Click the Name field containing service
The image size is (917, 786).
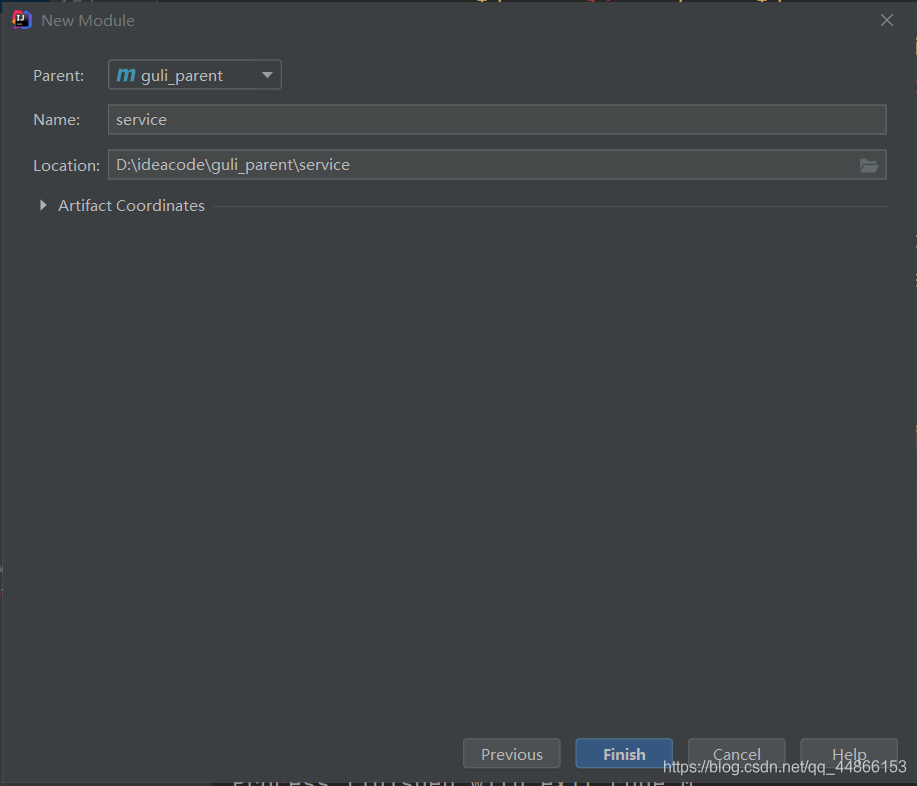pyautogui.click(x=497, y=119)
